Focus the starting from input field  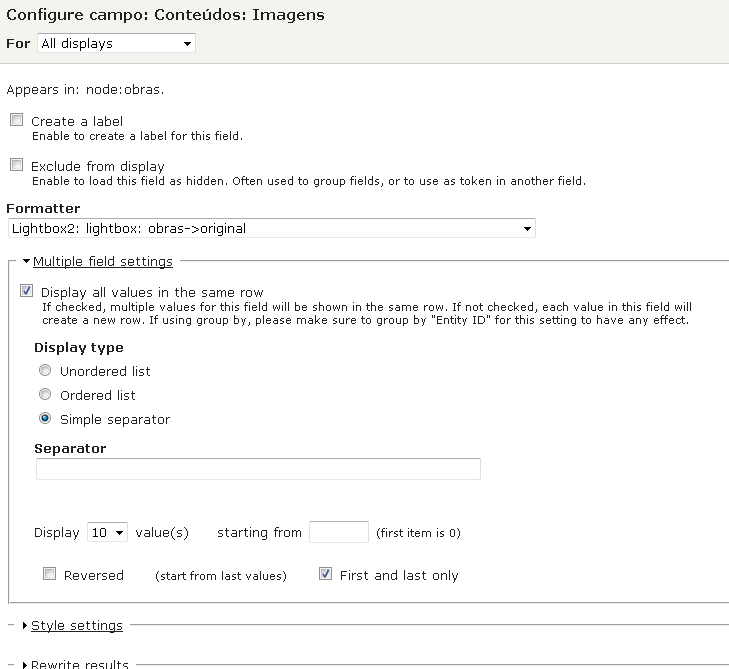[339, 532]
